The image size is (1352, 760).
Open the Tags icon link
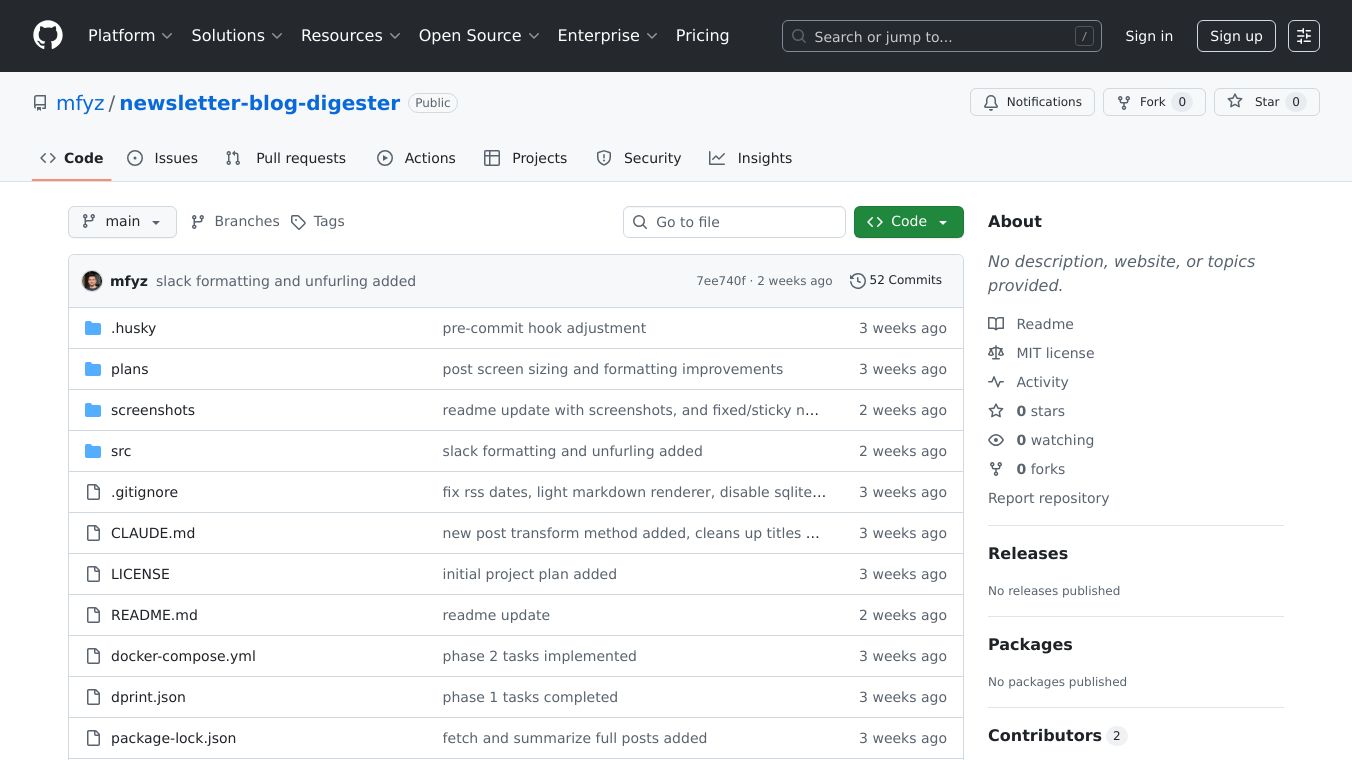[x=298, y=221]
